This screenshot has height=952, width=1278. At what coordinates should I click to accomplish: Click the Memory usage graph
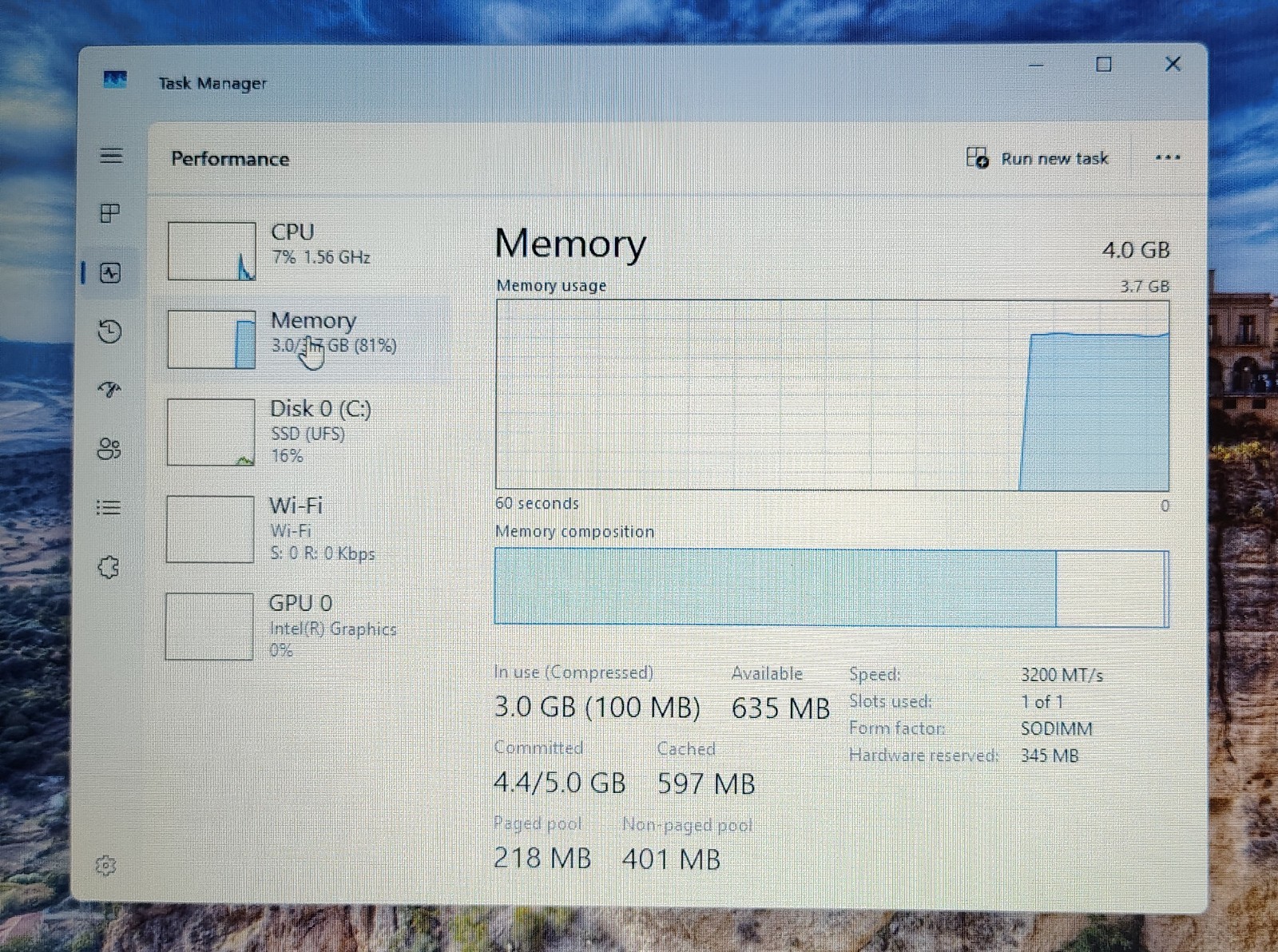[x=832, y=395]
